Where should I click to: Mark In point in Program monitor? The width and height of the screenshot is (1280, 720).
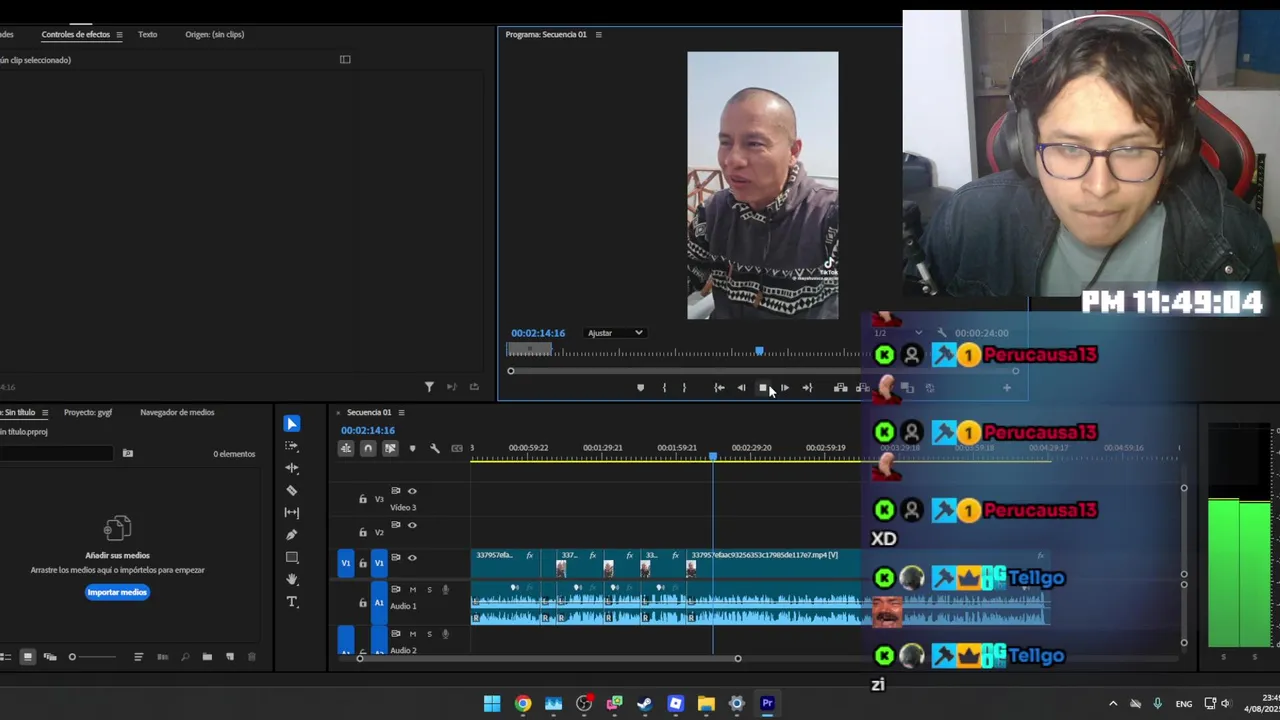[x=664, y=388]
